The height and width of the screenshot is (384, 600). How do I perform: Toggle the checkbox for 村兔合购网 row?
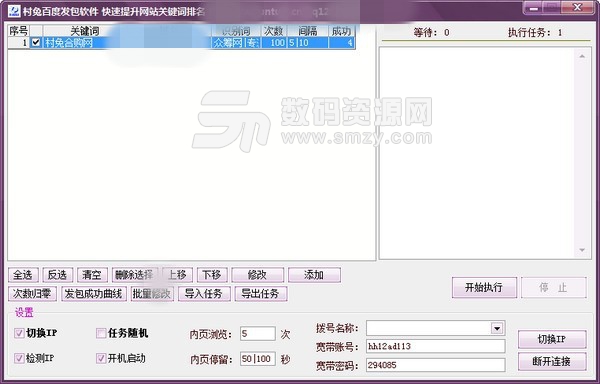tap(36, 42)
